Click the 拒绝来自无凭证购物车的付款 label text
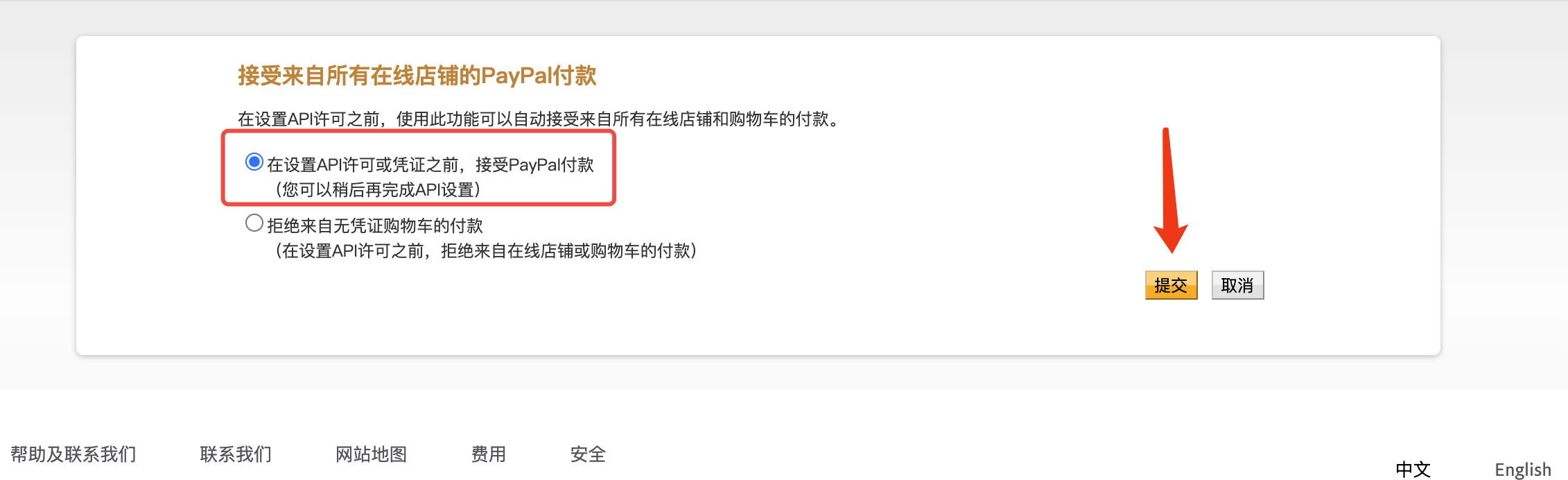This screenshot has height=480, width=1568. click(x=375, y=226)
